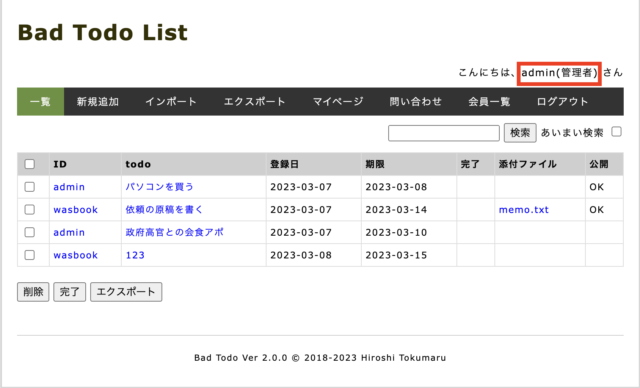Open the 新規追加 menu item

(x=98, y=102)
